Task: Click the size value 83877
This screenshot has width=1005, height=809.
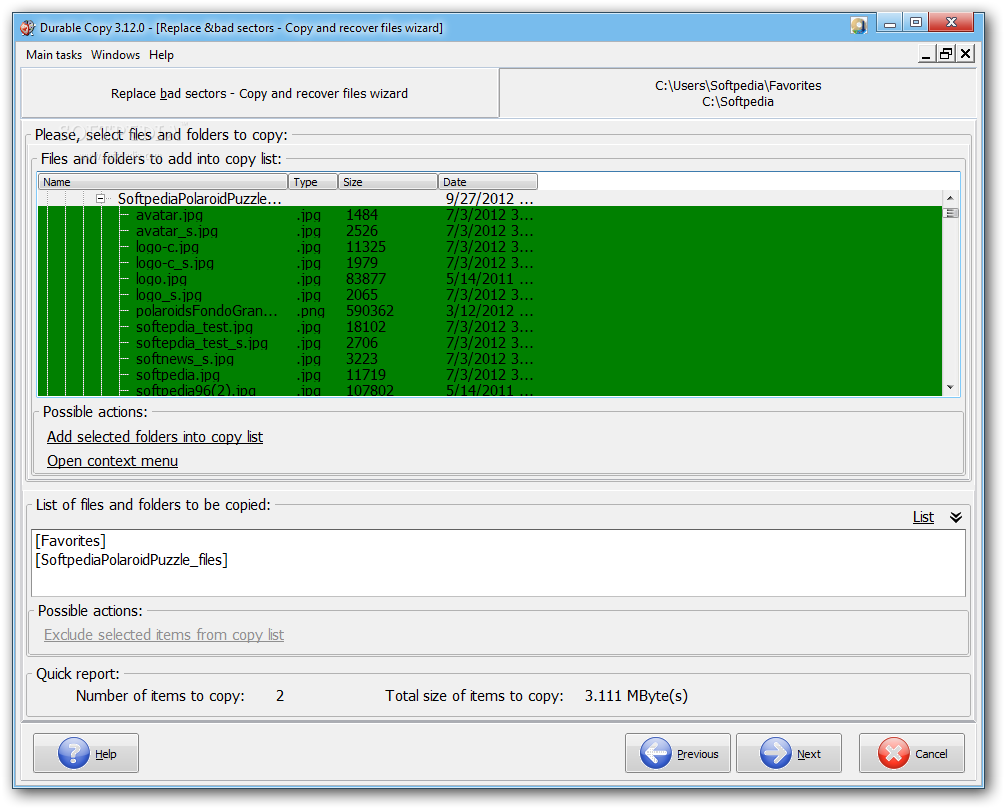Action: (366, 279)
